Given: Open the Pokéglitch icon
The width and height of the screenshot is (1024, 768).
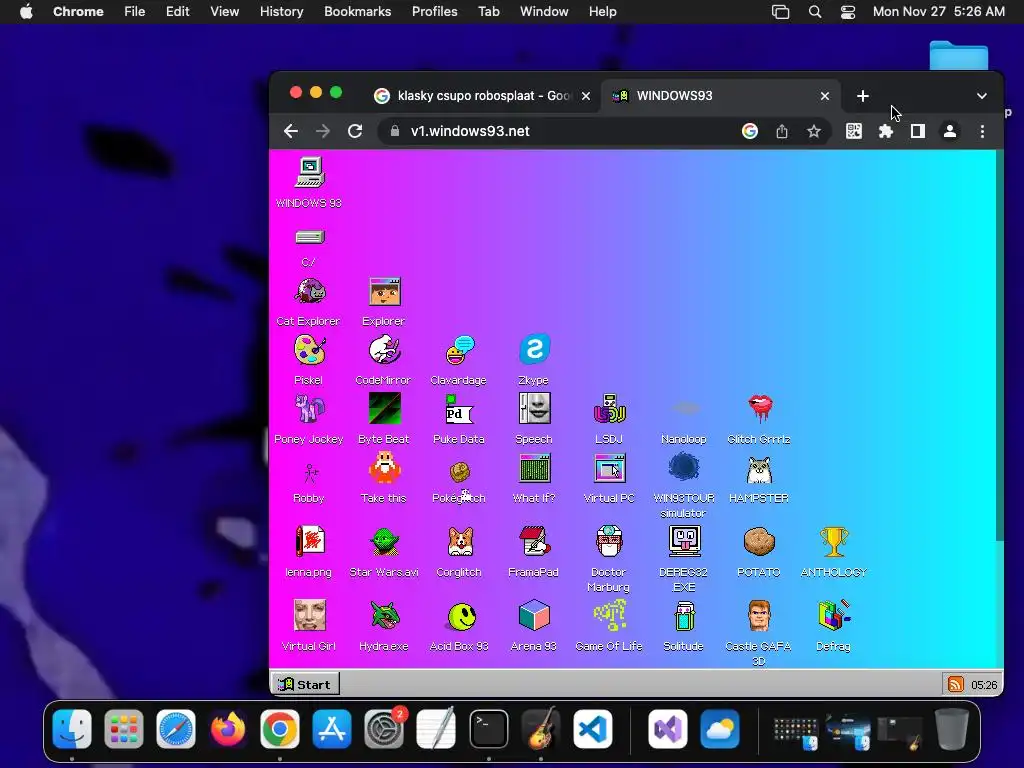Looking at the screenshot, I should [460, 473].
